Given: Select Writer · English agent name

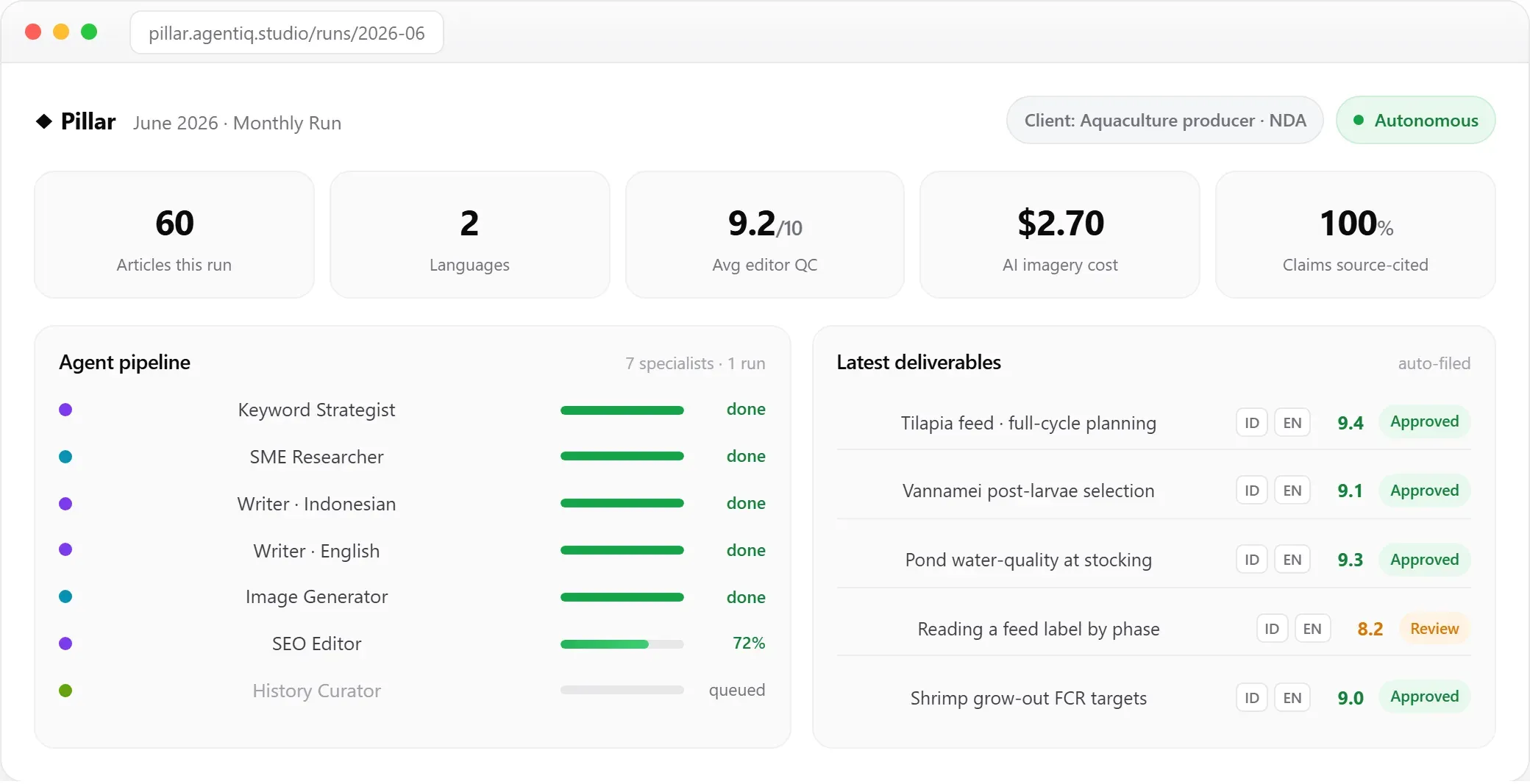Looking at the screenshot, I should (316, 551).
